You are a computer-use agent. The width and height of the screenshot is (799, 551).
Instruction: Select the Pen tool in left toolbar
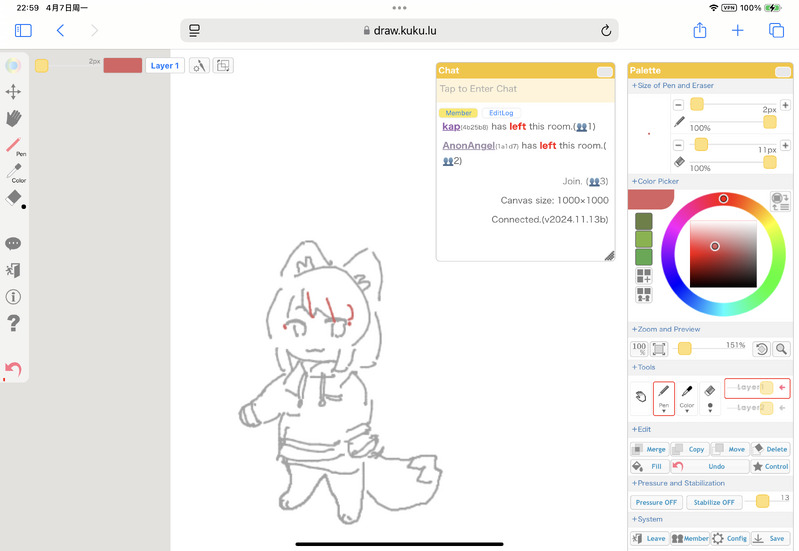14,146
